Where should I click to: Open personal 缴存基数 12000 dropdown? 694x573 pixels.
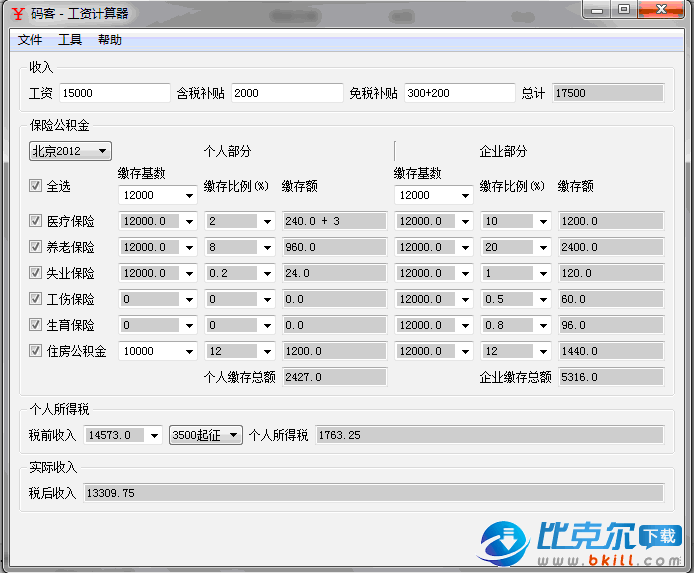pos(157,195)
